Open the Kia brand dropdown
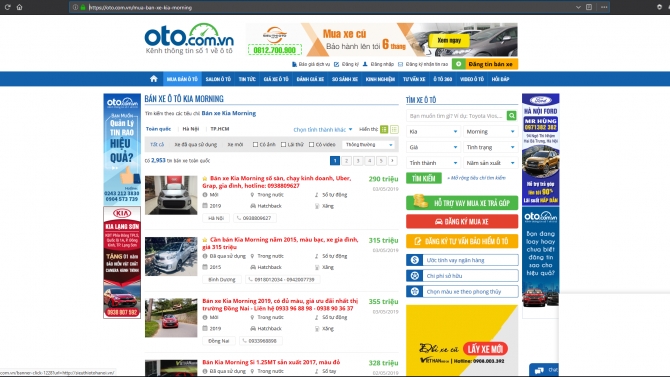Screen dimensions: 670x377 tap(433, 132)
